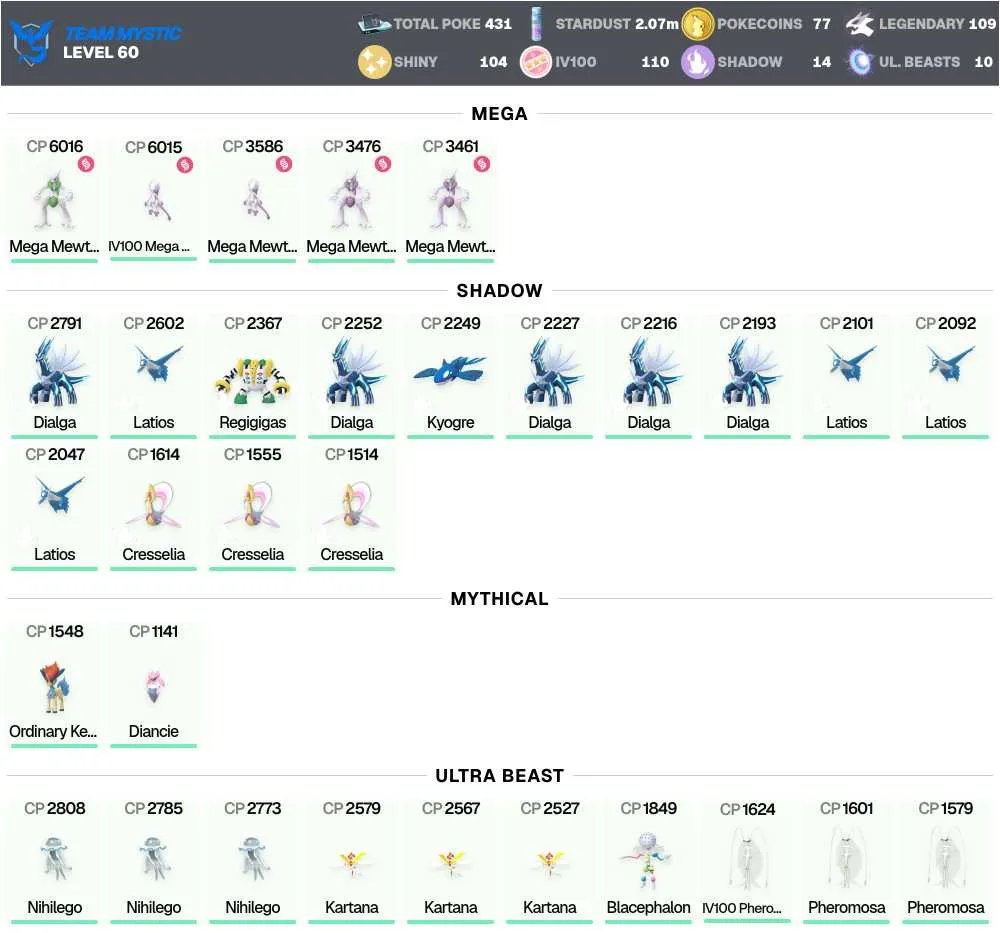Click the pink badge on the CP 6015 card
The image size is (1000, 933).
pos(185,165)
